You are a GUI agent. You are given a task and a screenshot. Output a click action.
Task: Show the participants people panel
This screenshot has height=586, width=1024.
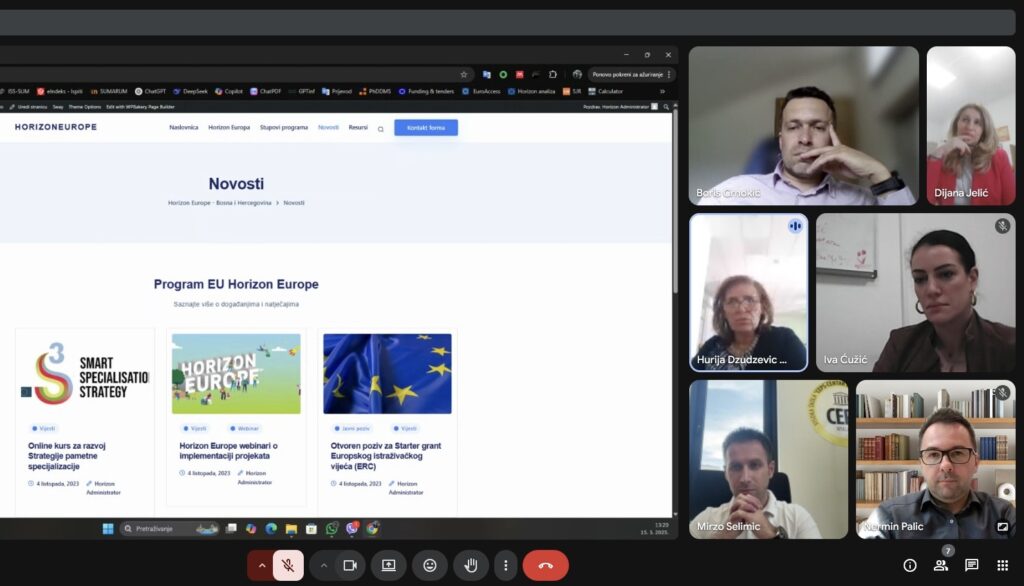941,565
